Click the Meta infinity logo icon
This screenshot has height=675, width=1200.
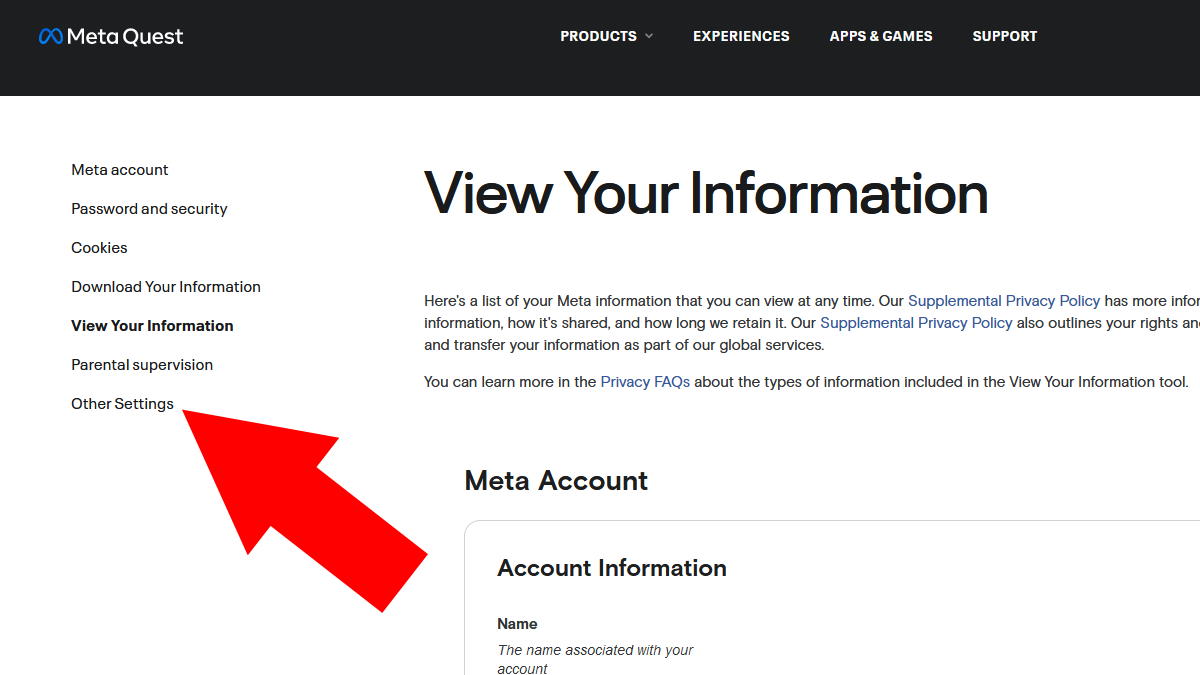click(x=51, y=37)
